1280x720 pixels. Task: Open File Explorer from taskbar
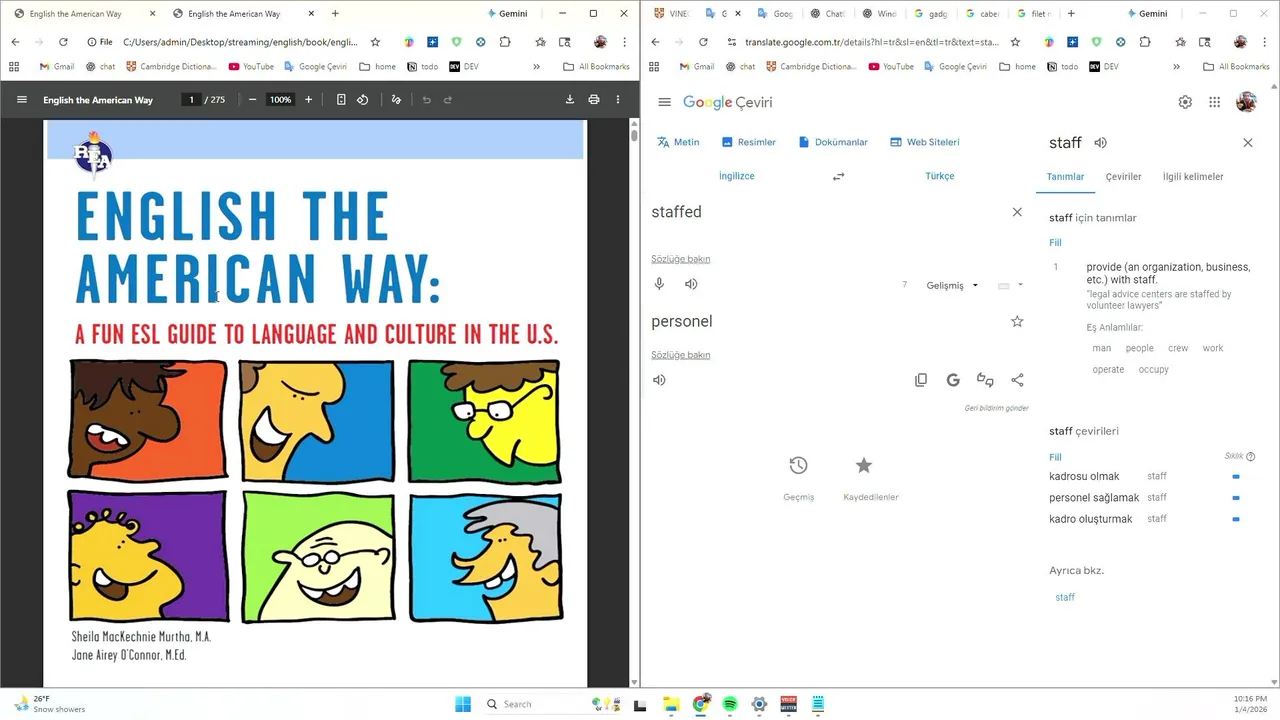(671, 704)
